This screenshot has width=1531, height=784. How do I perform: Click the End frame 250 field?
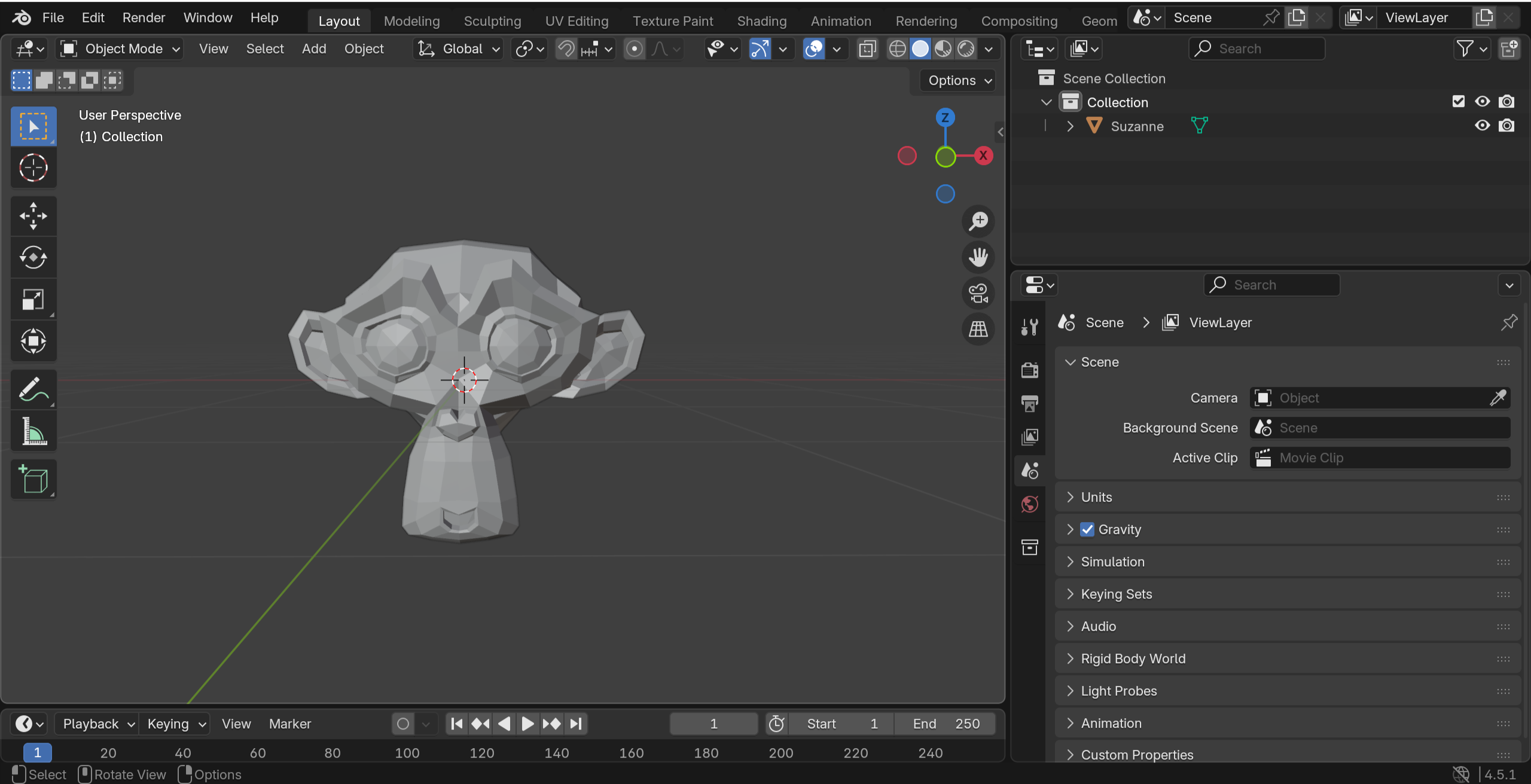coord(946,724)
